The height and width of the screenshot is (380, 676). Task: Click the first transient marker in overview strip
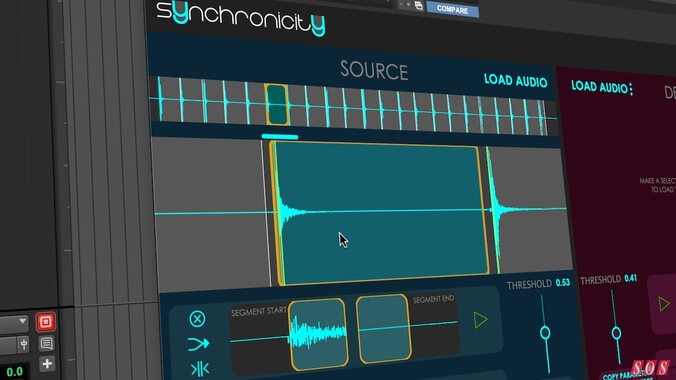tap(160, 99)
